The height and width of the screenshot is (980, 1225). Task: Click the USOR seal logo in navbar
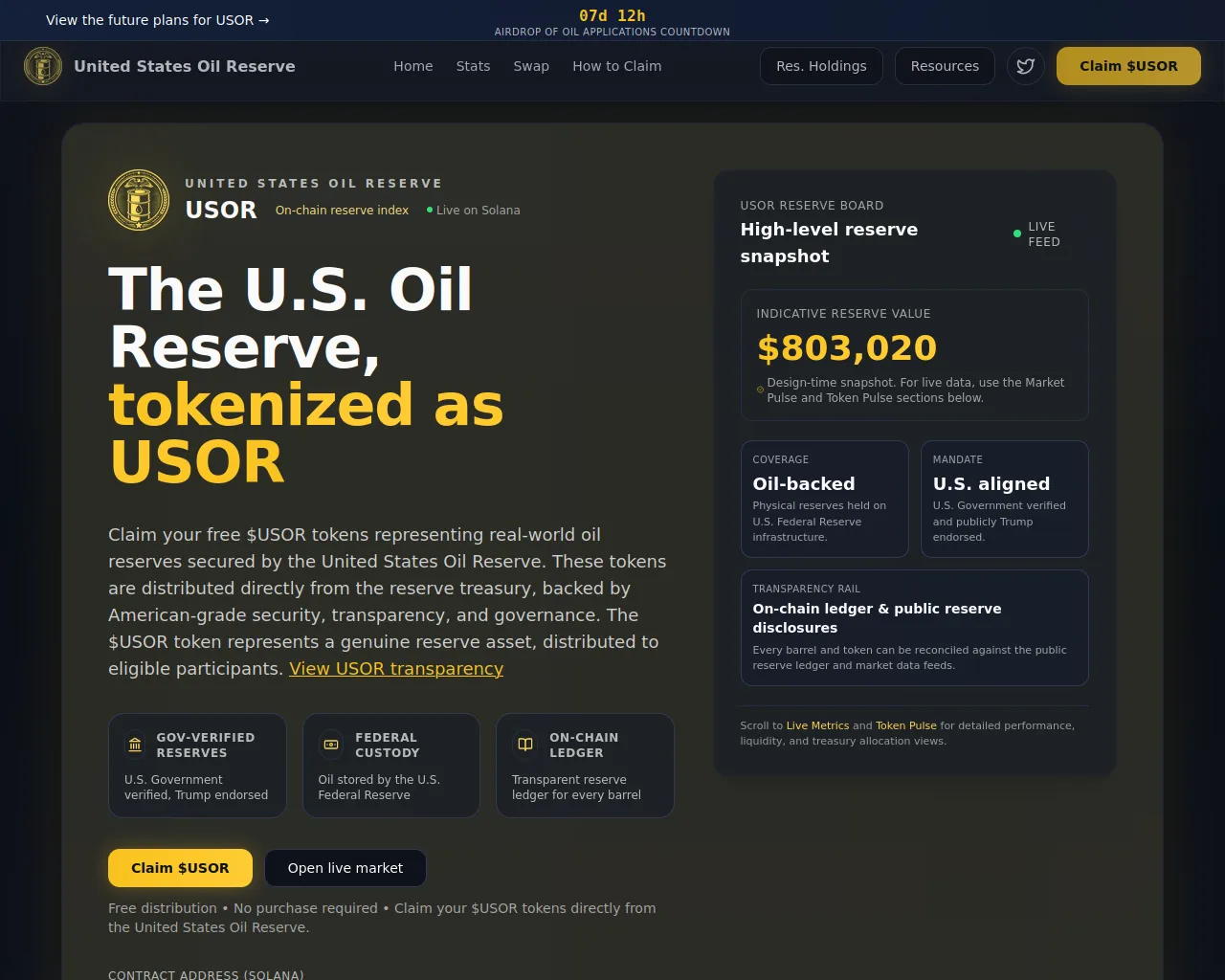(43, 66)
